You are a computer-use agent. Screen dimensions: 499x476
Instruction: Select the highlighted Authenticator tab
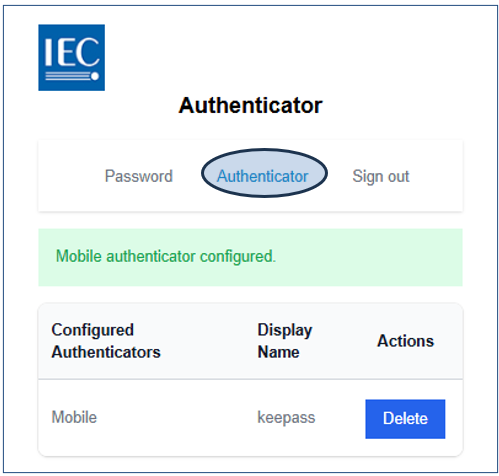pos(263,176)
